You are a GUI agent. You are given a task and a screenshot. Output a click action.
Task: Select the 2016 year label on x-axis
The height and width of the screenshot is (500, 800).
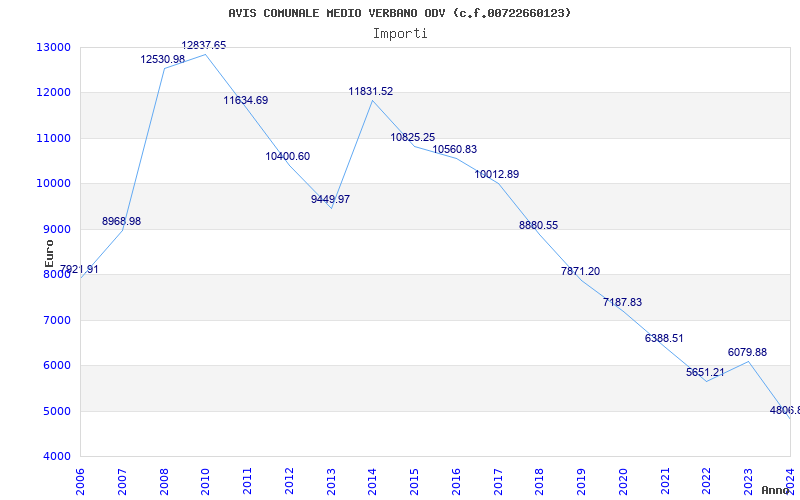(x=456, y=481)
